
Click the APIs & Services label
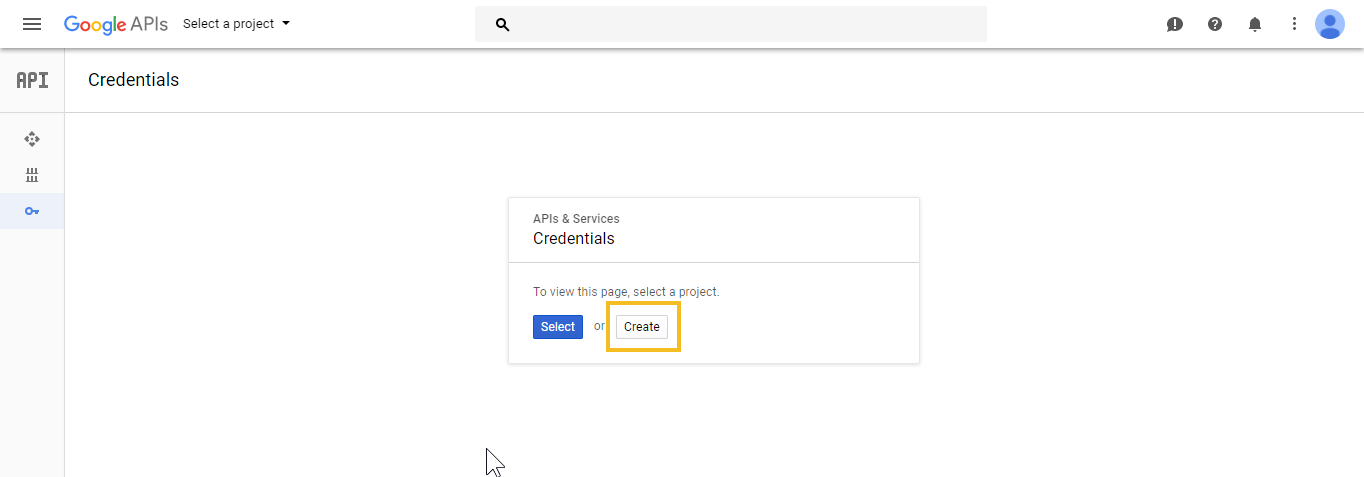click(x=576, y=219)
